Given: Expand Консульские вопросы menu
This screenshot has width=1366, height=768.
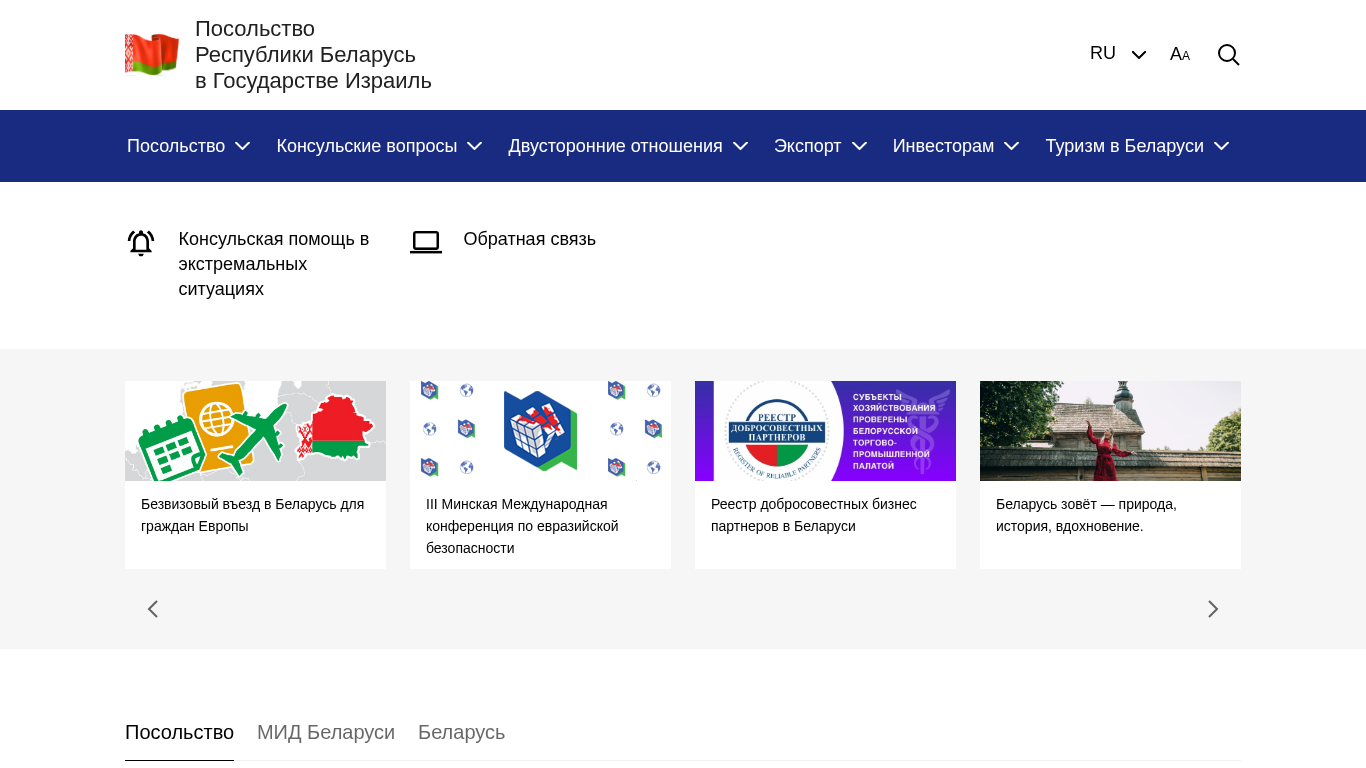Looking at the screenshot, I should (x=379, y=146).
